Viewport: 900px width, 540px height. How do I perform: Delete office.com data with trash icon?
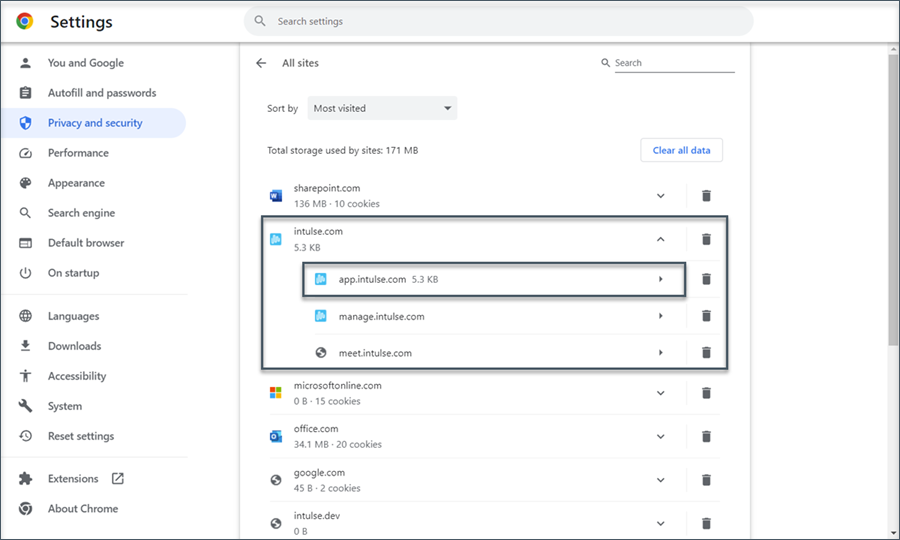pos(706,437)
